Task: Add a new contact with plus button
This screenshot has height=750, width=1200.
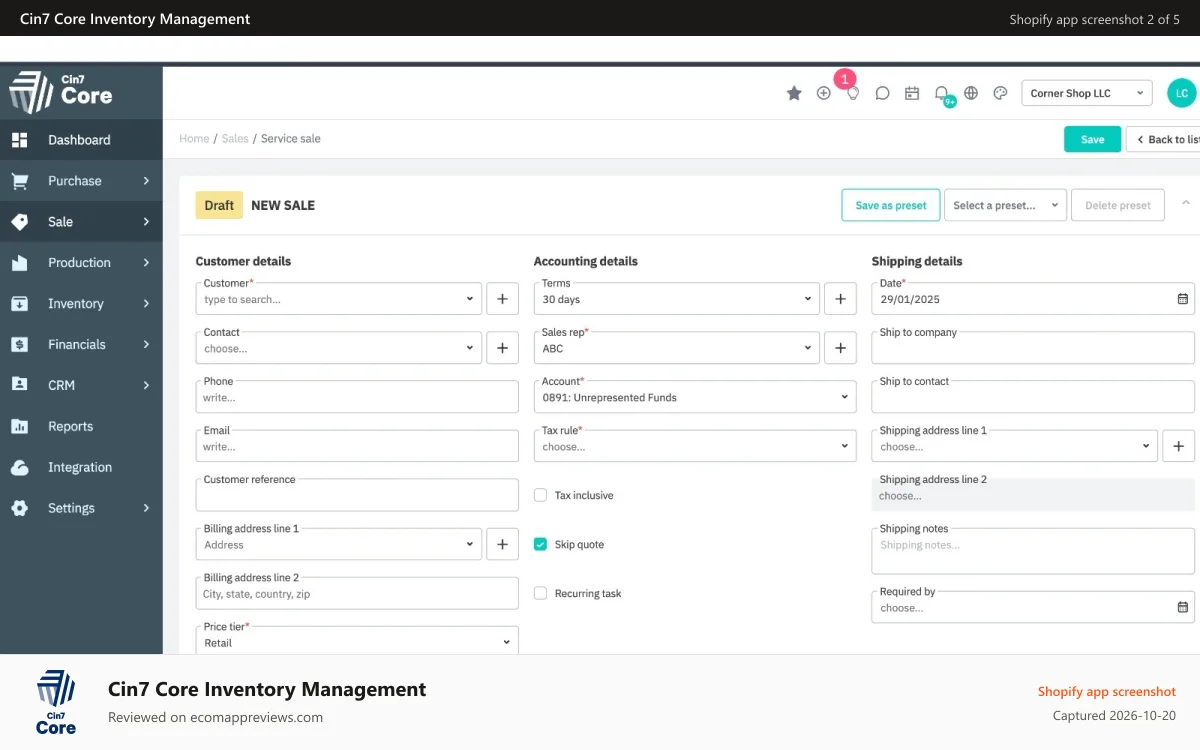Action: point(502,348)
